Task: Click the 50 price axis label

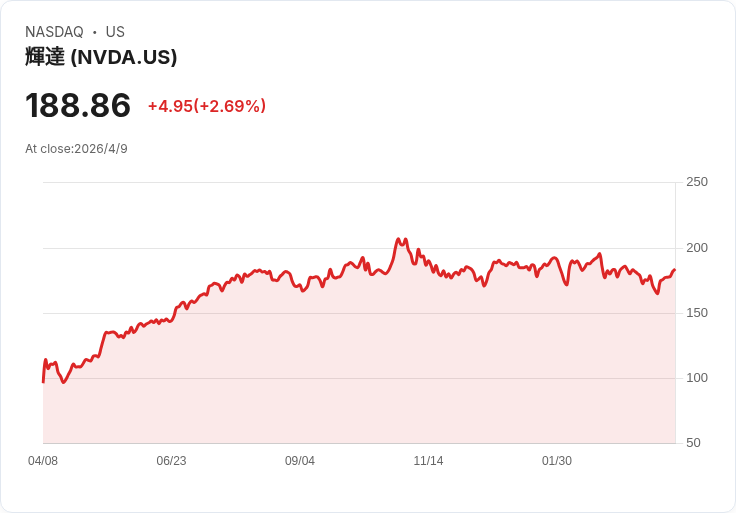Action: click(x=693, y=443)
